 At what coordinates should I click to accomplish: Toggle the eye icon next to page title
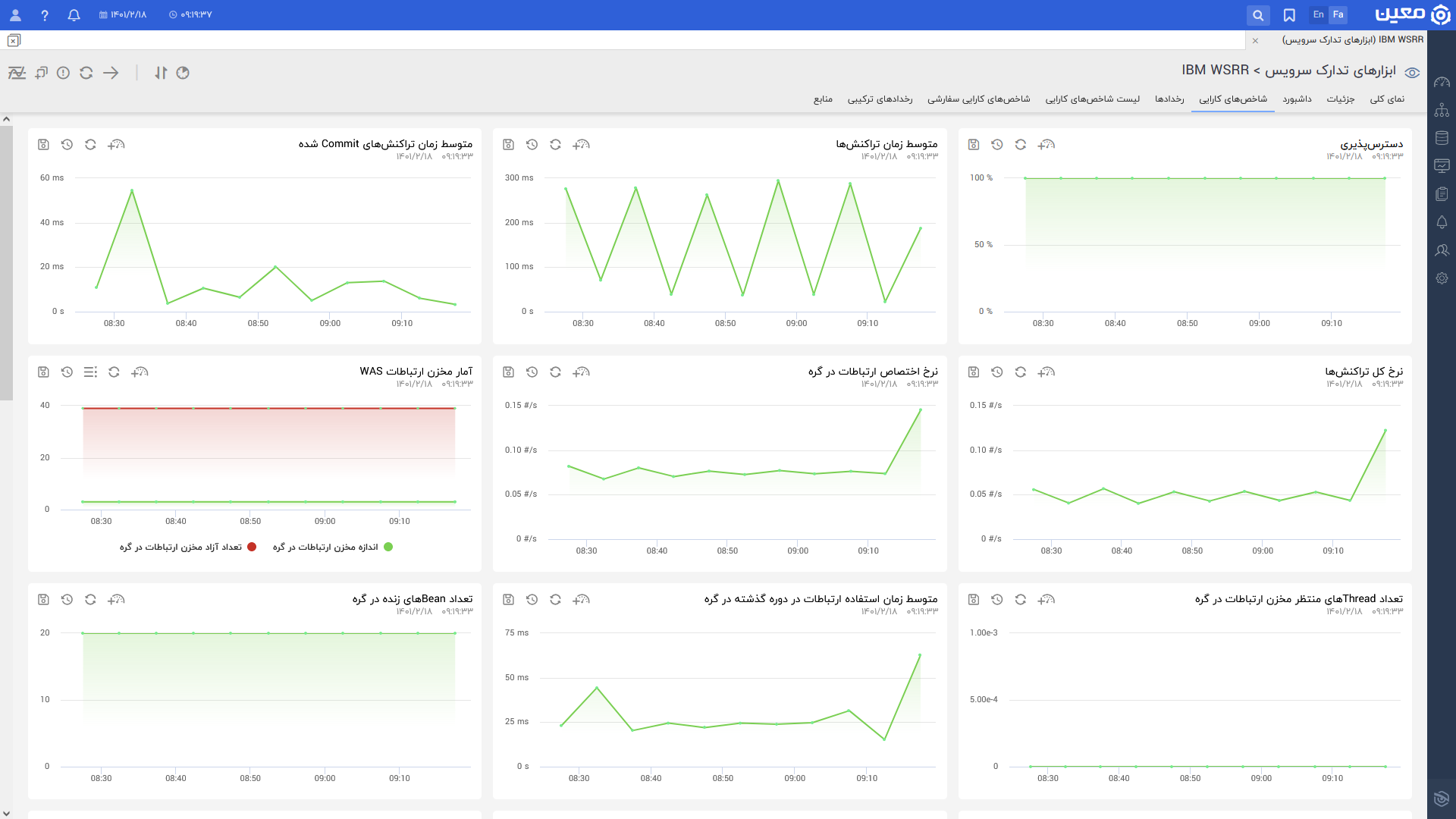point(1412,73)
